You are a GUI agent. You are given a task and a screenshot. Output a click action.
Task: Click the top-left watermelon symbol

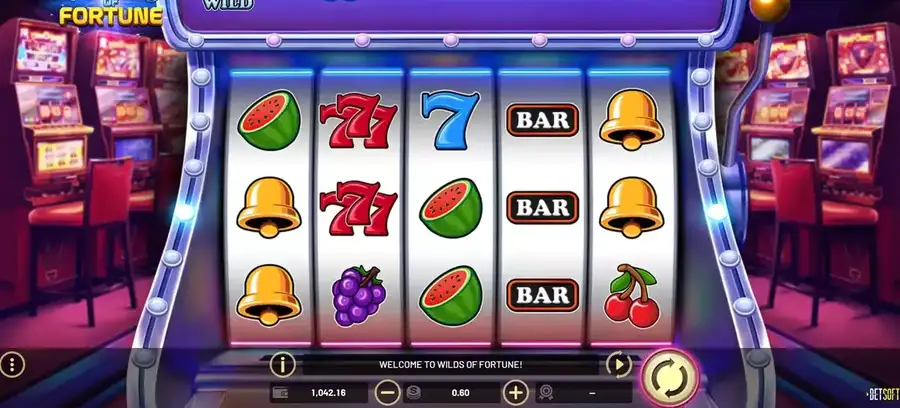point(269,120)
